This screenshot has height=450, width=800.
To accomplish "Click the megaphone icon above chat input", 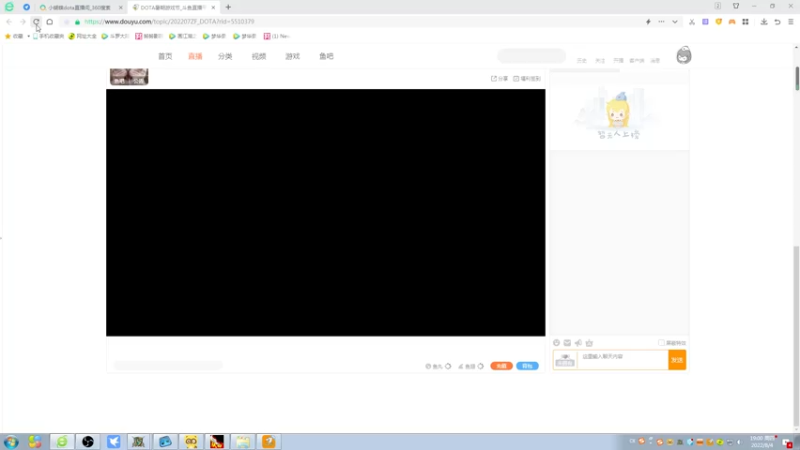I will [578, 343].
